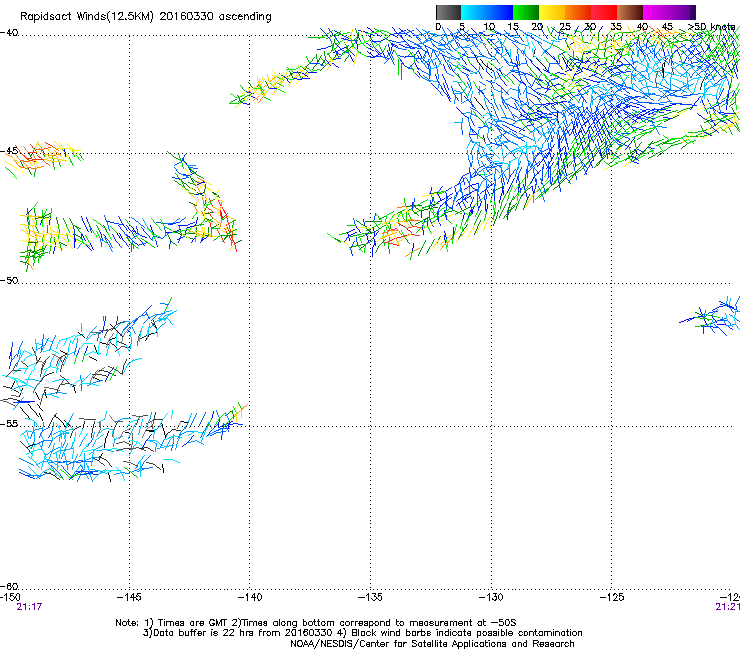Click the legend label '25'
This screenshot has width=740, height=650.
[564, 27]
